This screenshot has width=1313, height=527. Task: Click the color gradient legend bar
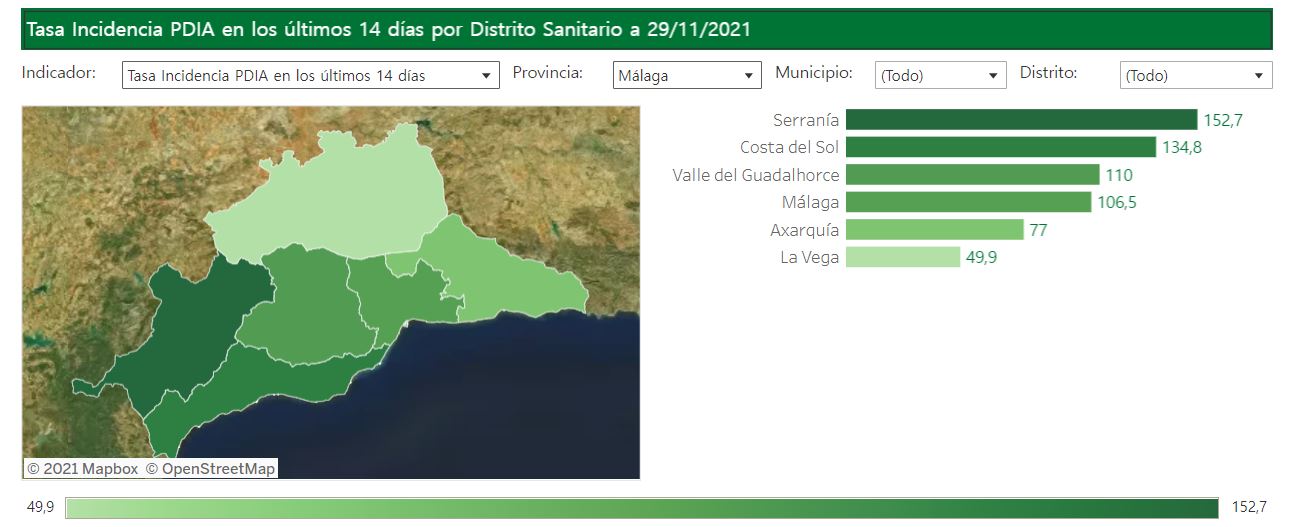tap(642, 508)
